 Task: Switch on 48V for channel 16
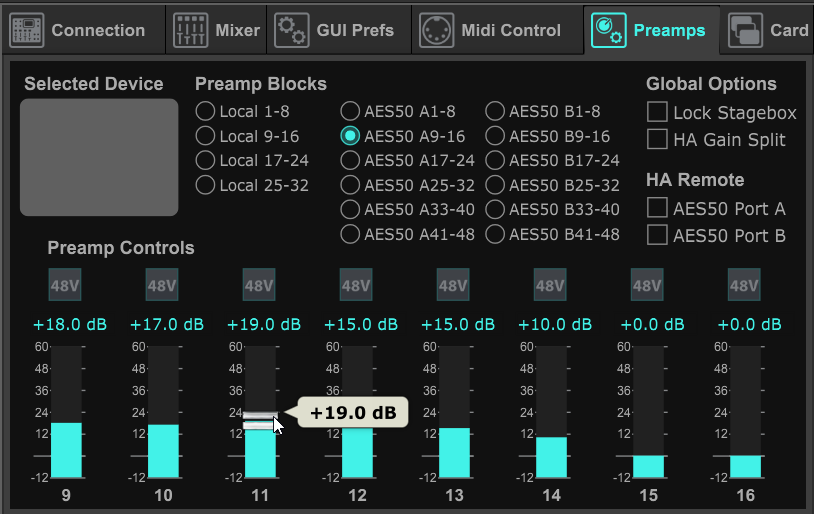point(744,285)
